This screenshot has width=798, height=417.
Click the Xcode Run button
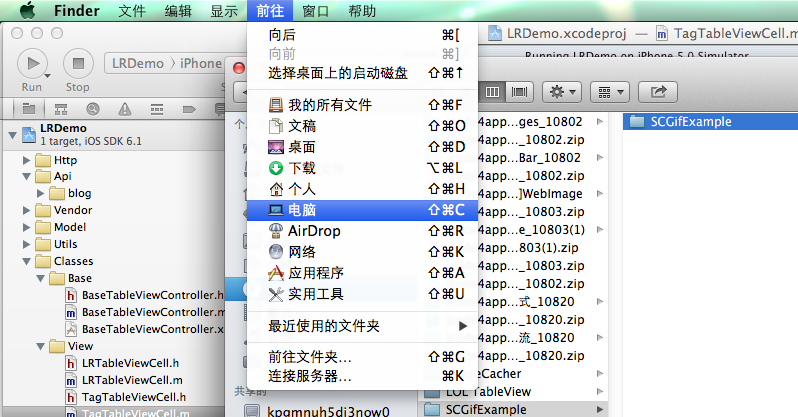tap(33, 64)
